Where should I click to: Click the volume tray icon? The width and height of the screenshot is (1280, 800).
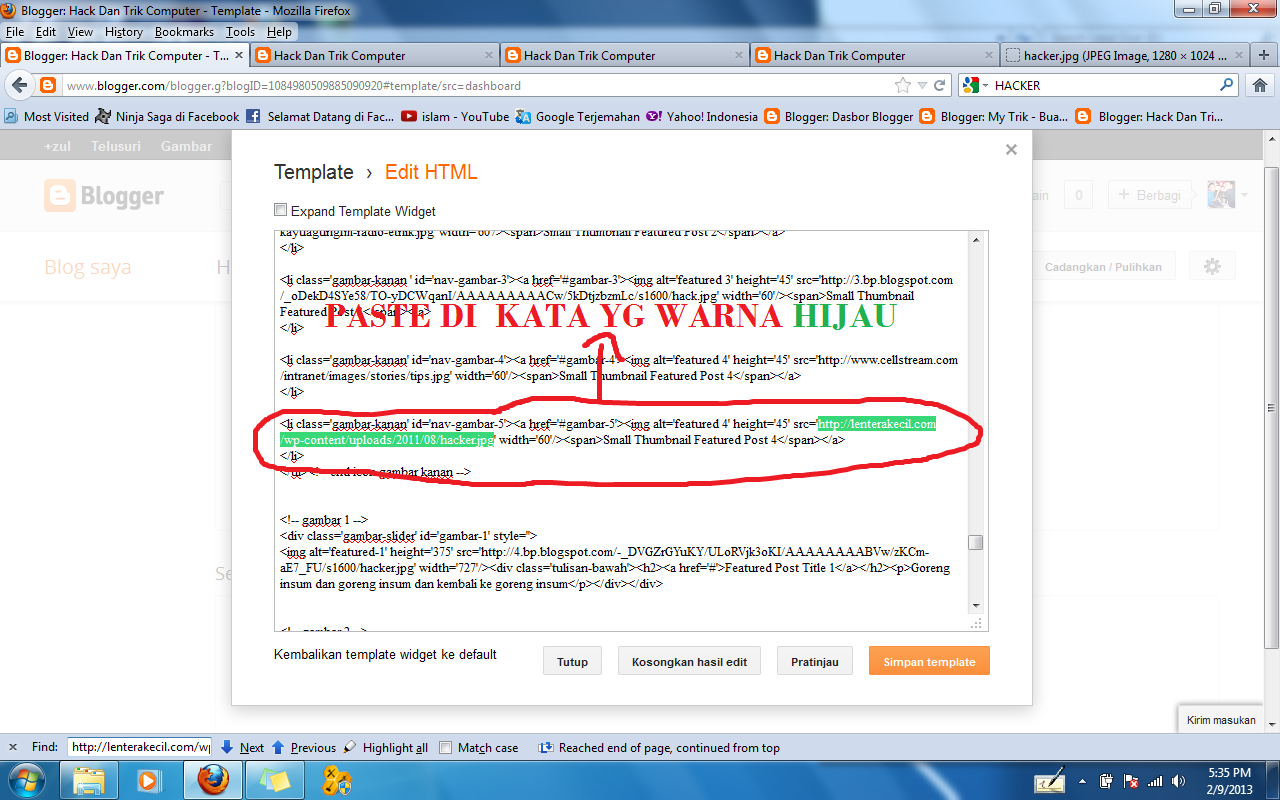pos(1178,780)
